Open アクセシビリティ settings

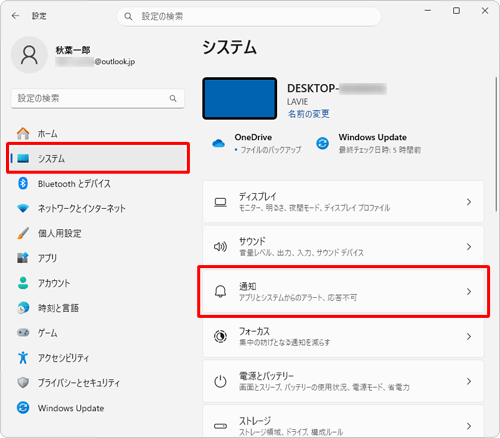pos(97,358)
